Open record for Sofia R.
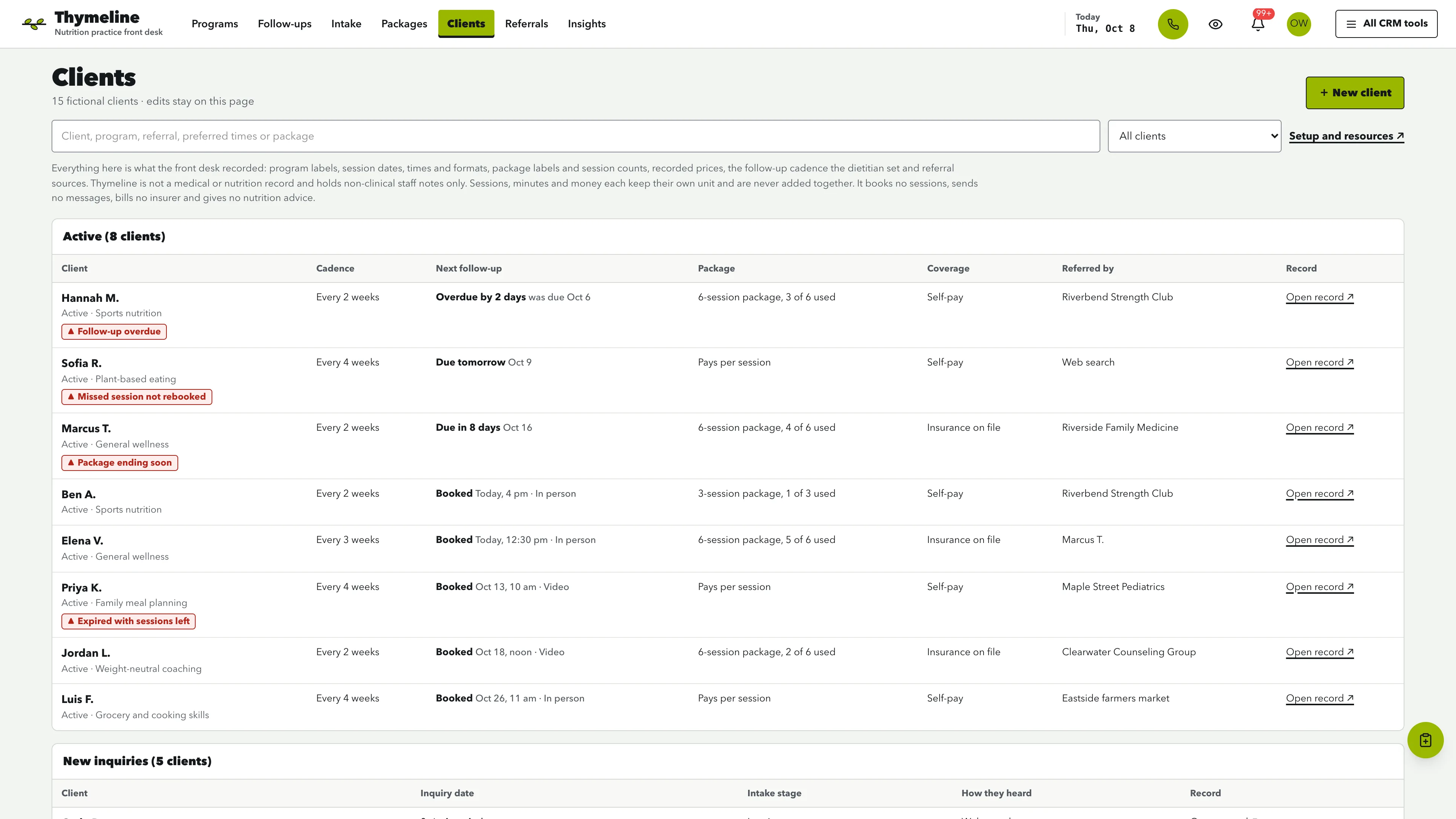1456x819 pixels. pyautogui.click(x=1319, y=362)
